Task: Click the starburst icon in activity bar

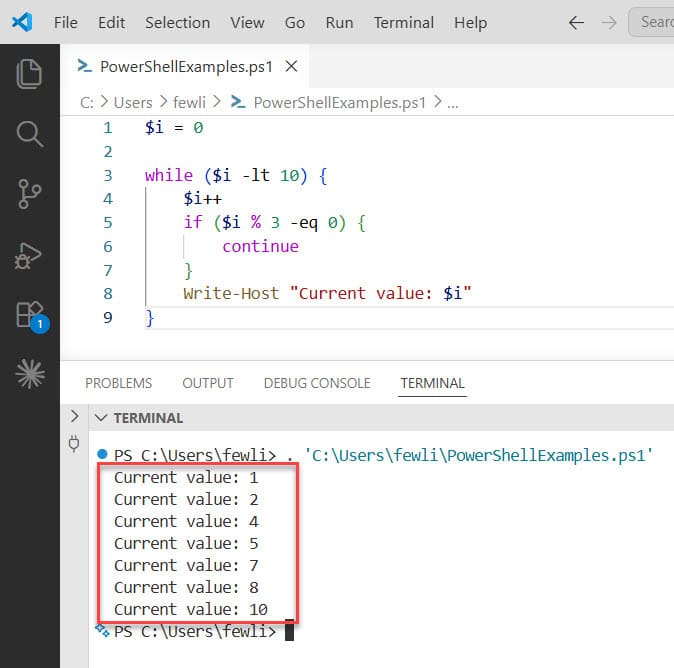Action: pos(30,374)
